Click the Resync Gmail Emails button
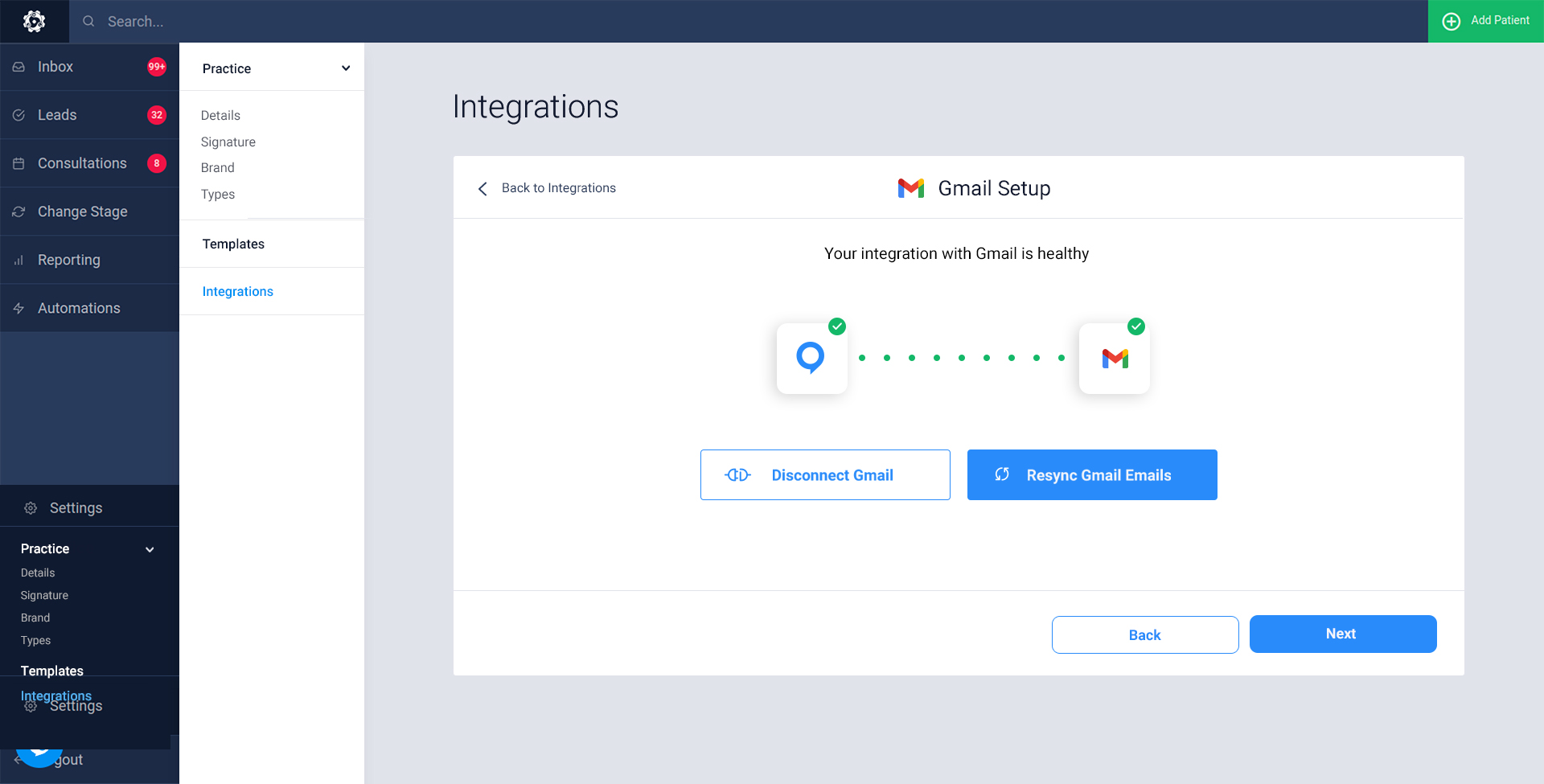Screen dimensions: 1544x784 point(1092,474)
